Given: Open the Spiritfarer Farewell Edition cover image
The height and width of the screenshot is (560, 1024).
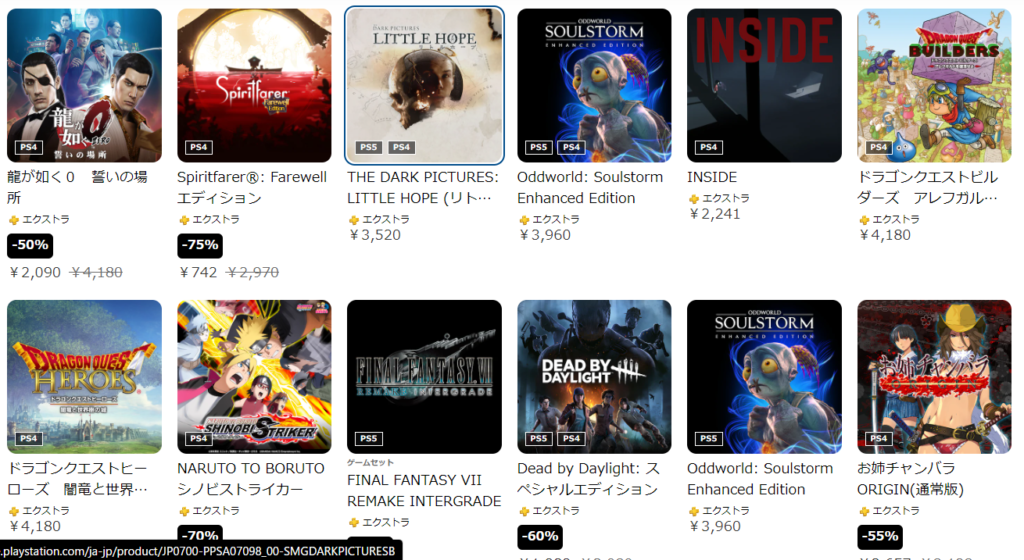Looking at the screenshot, I should 254,86.
